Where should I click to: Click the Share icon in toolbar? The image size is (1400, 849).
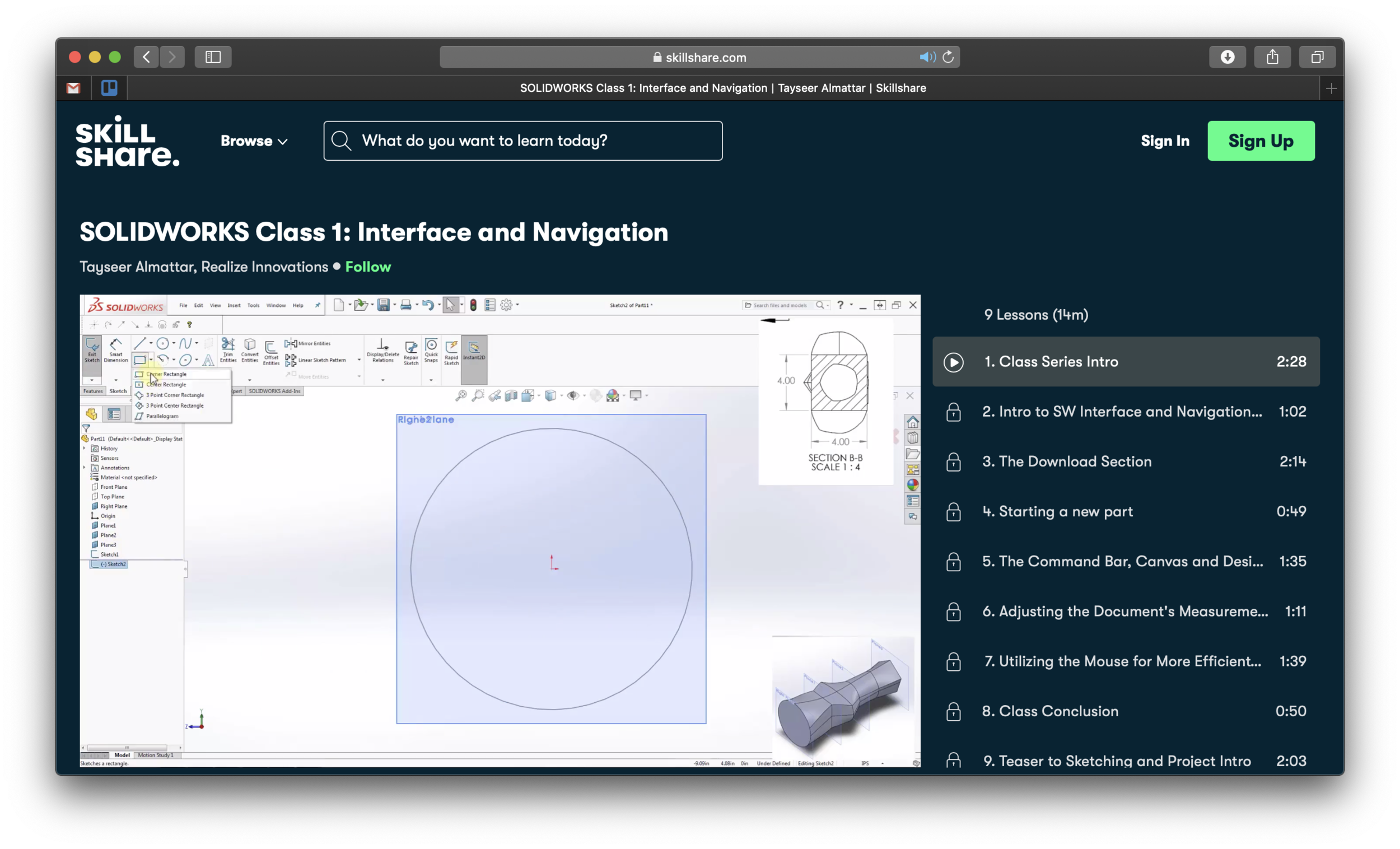[1272, 57]
